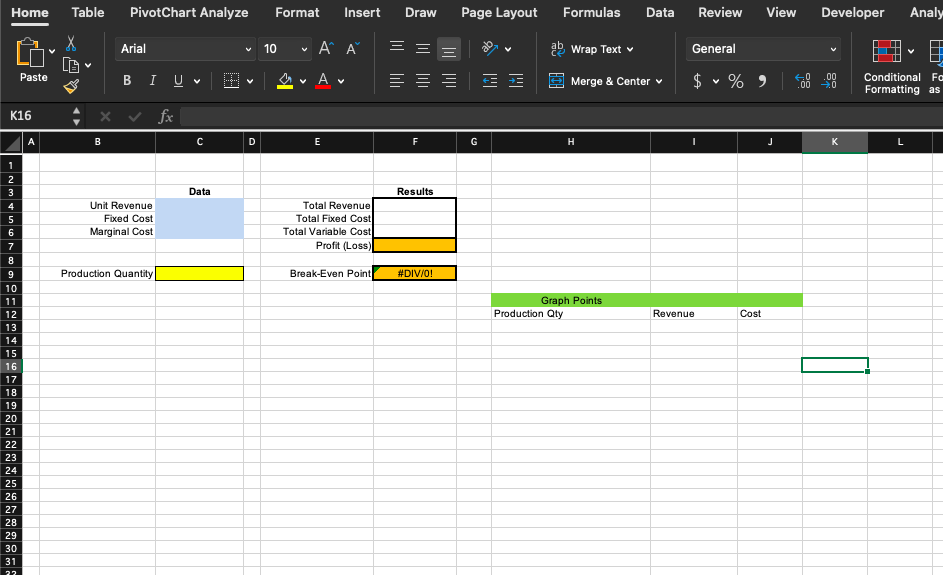943x575 pixels.
Task: Click the Increase Font Size icon
Action: (x=326, y=49)
